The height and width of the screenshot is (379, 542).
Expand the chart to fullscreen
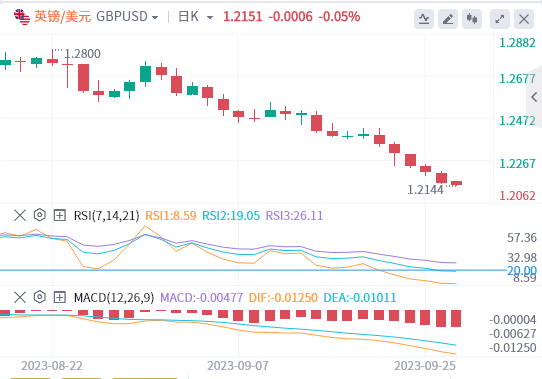point(500,19)
